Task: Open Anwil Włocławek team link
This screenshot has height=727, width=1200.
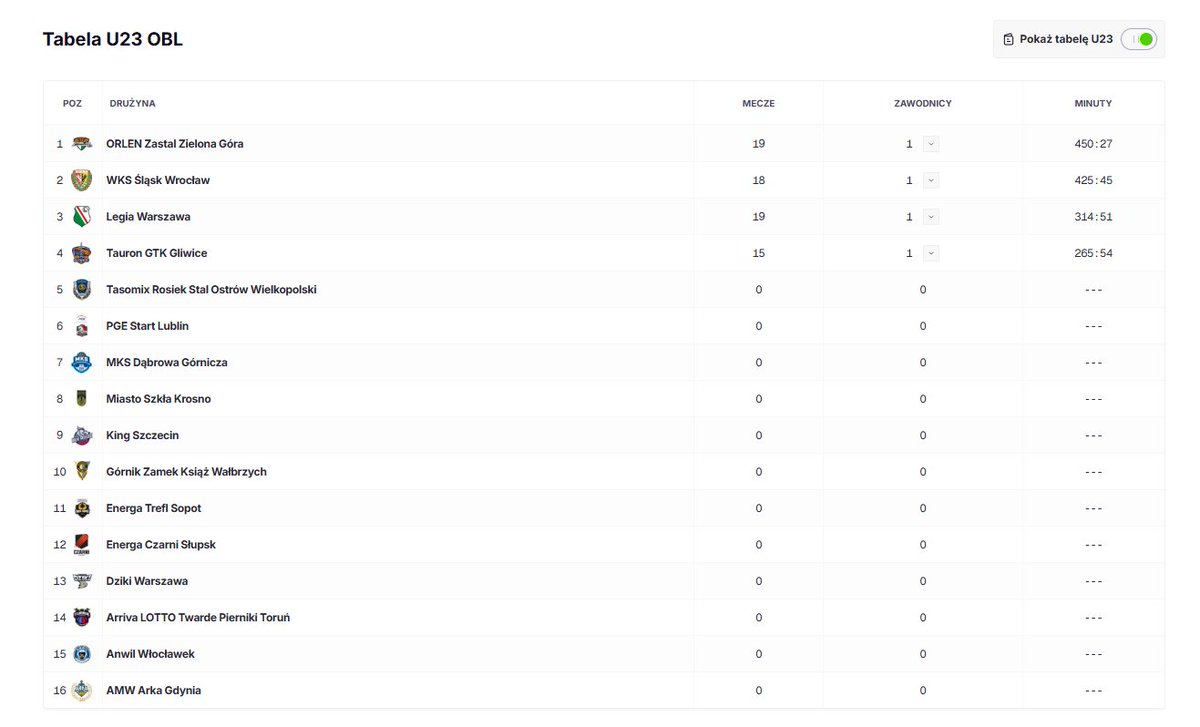Action: pos(150,655)
